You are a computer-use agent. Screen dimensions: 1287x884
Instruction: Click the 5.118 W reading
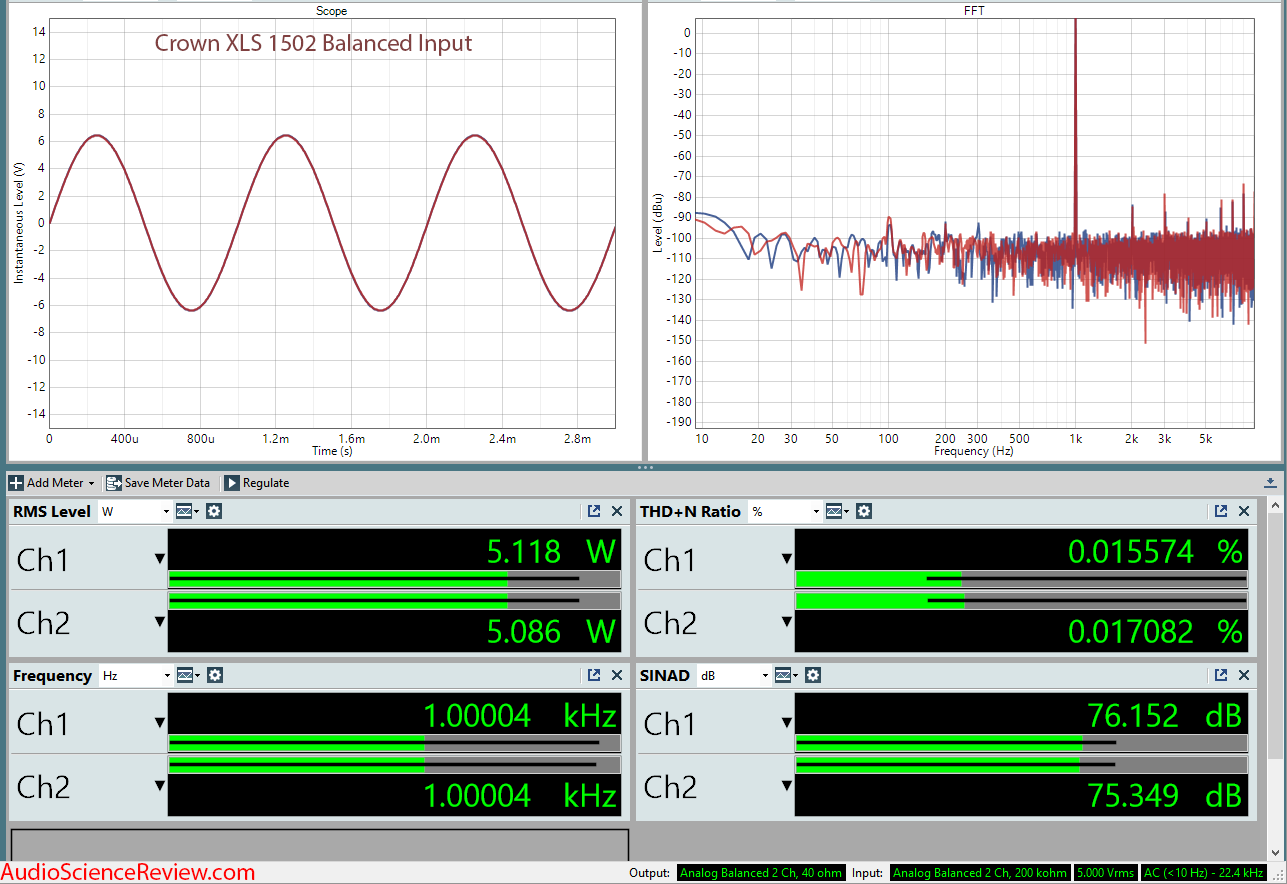tap(551, 551)
